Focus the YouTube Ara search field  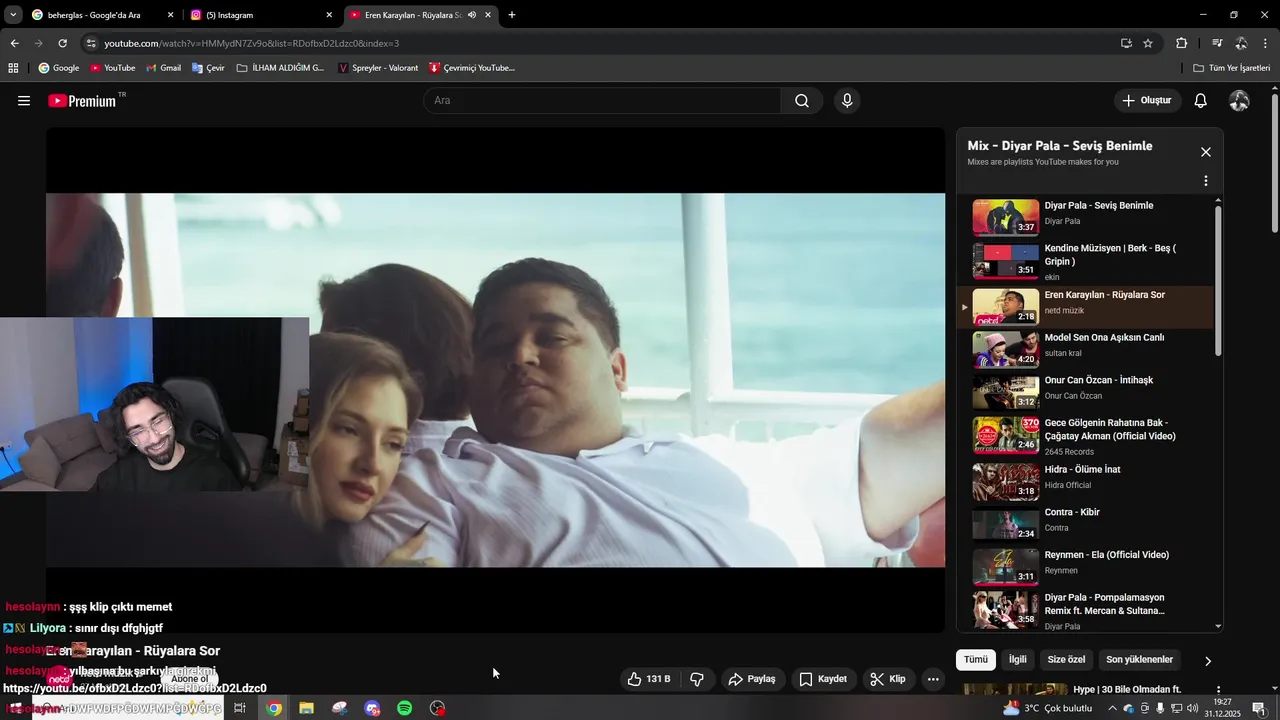tap(602, 100)
